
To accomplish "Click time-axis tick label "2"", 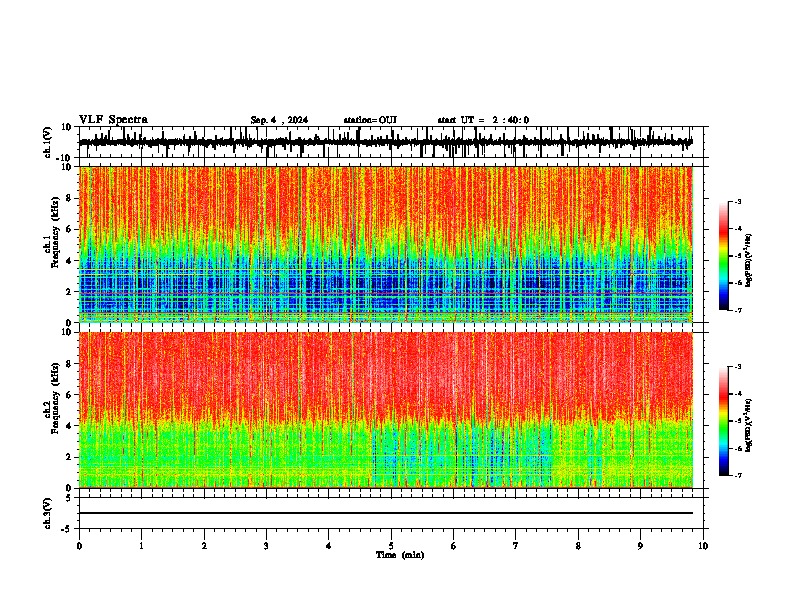I will pos(204,546).
